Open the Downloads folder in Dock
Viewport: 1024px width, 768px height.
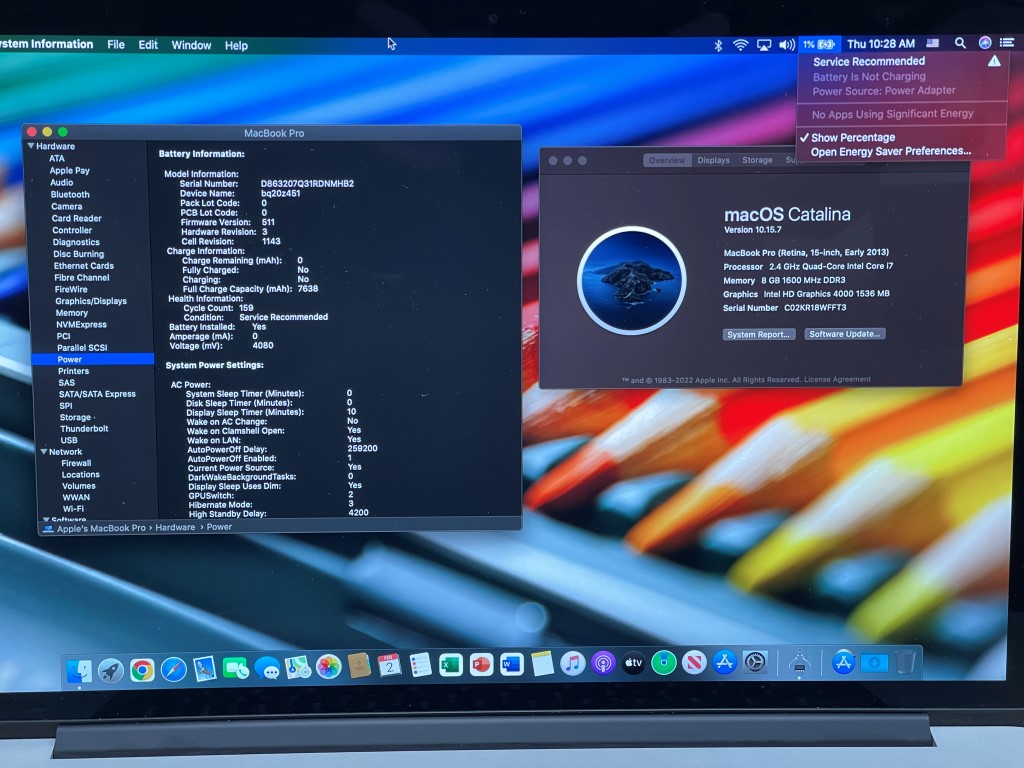click(x=874, y=663)
